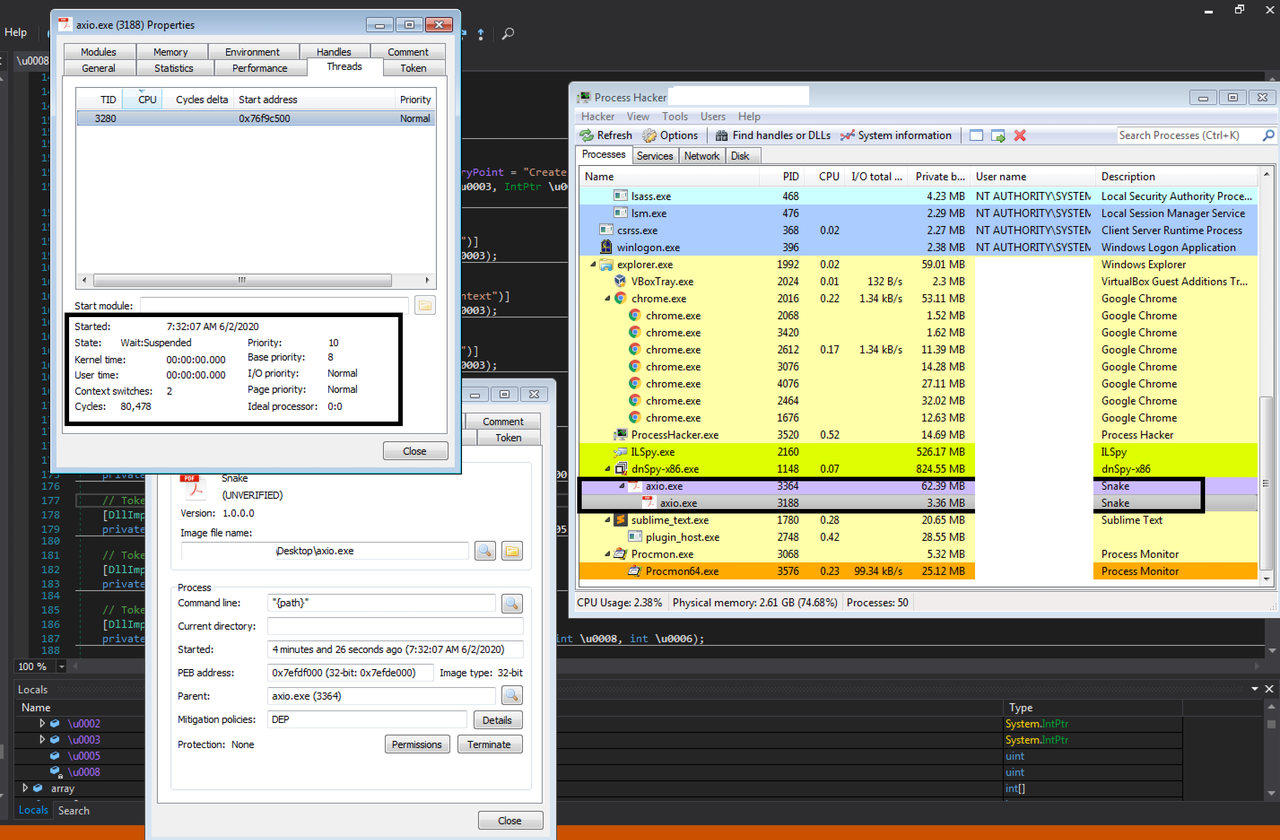Click the magnifier button beside Parent field
This screenshot has width=1280, height=840.
pyautogui.click(x=511, y=696)
